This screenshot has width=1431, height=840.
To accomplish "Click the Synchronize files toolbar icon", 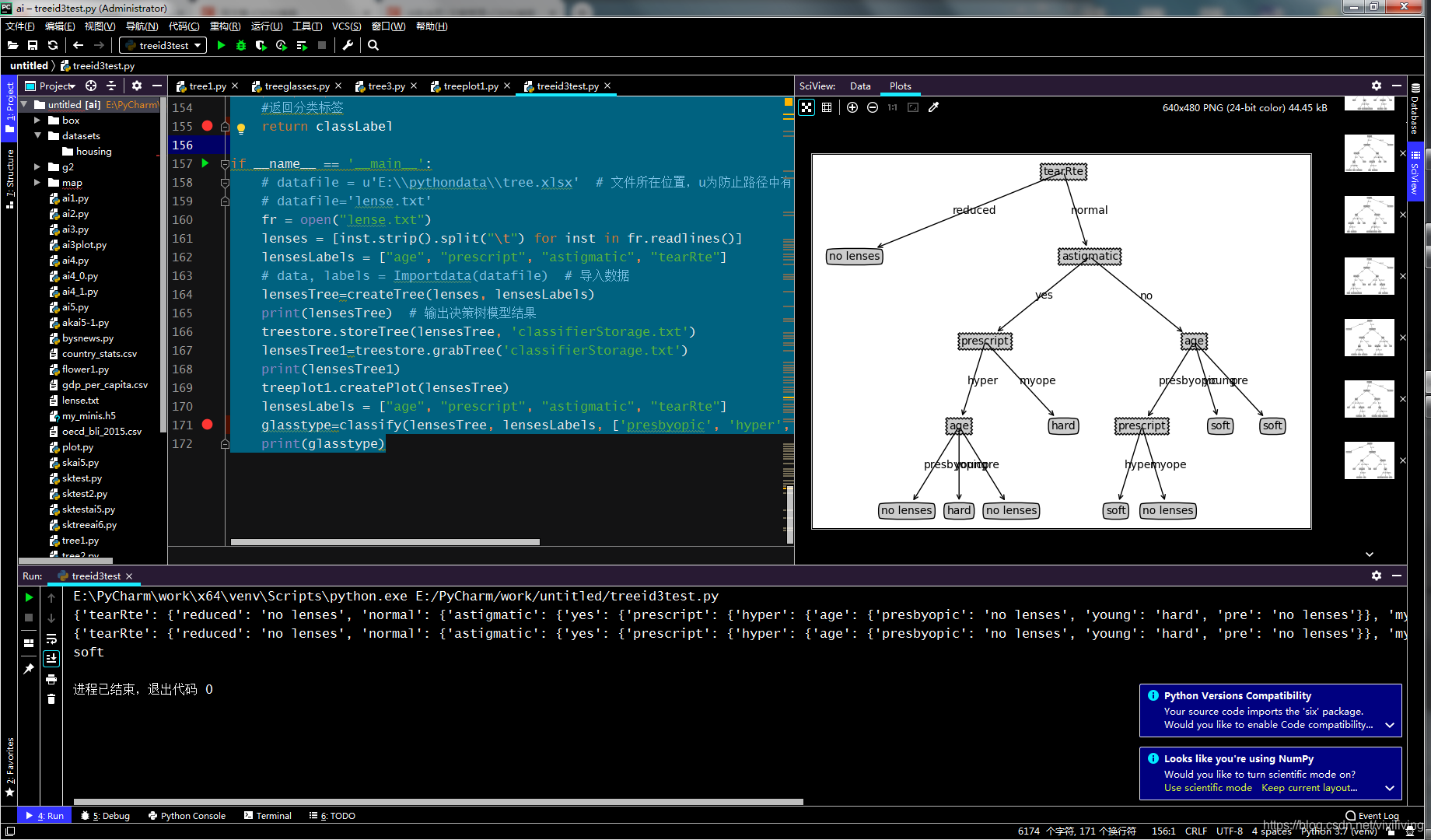I will pyautogui.click(x=53, y=45).
